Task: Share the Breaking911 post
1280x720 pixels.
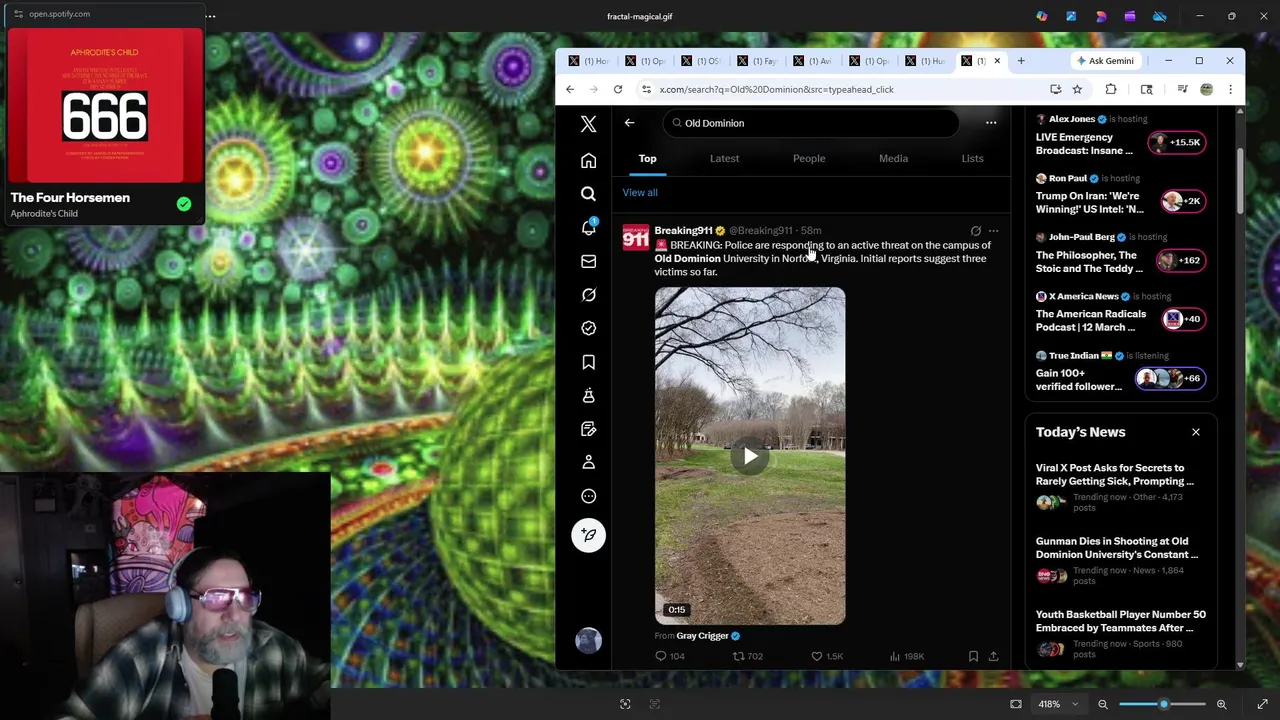Action: point(993,656)
